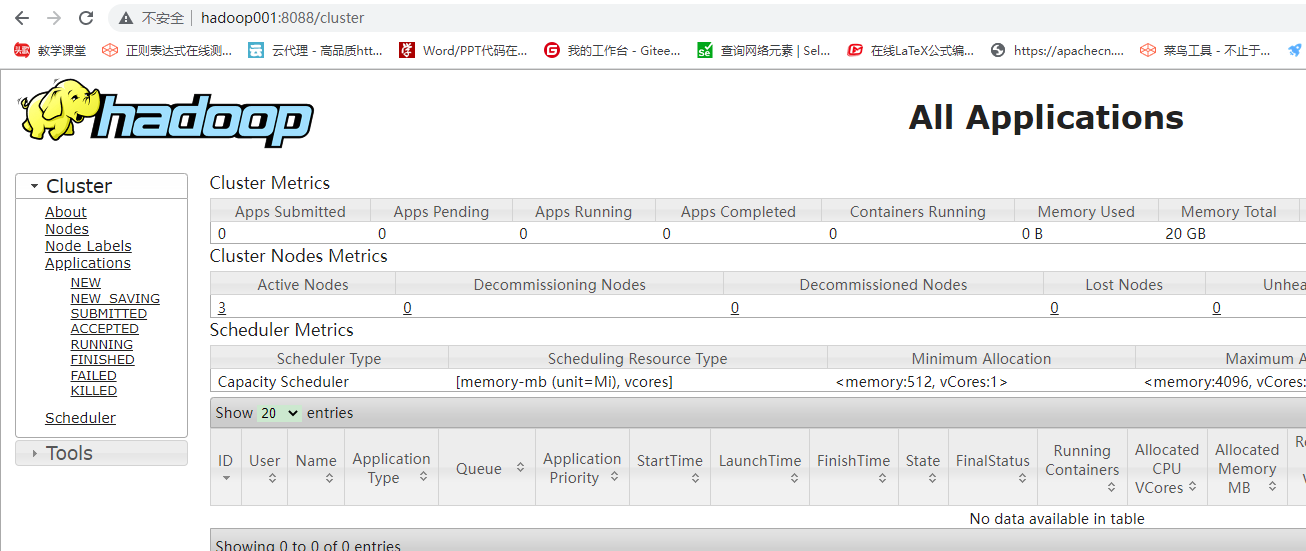This screenshot has width=1306, height=551.
Task: Click the Capacity Scheduler text
Action: tap(284, 382)
